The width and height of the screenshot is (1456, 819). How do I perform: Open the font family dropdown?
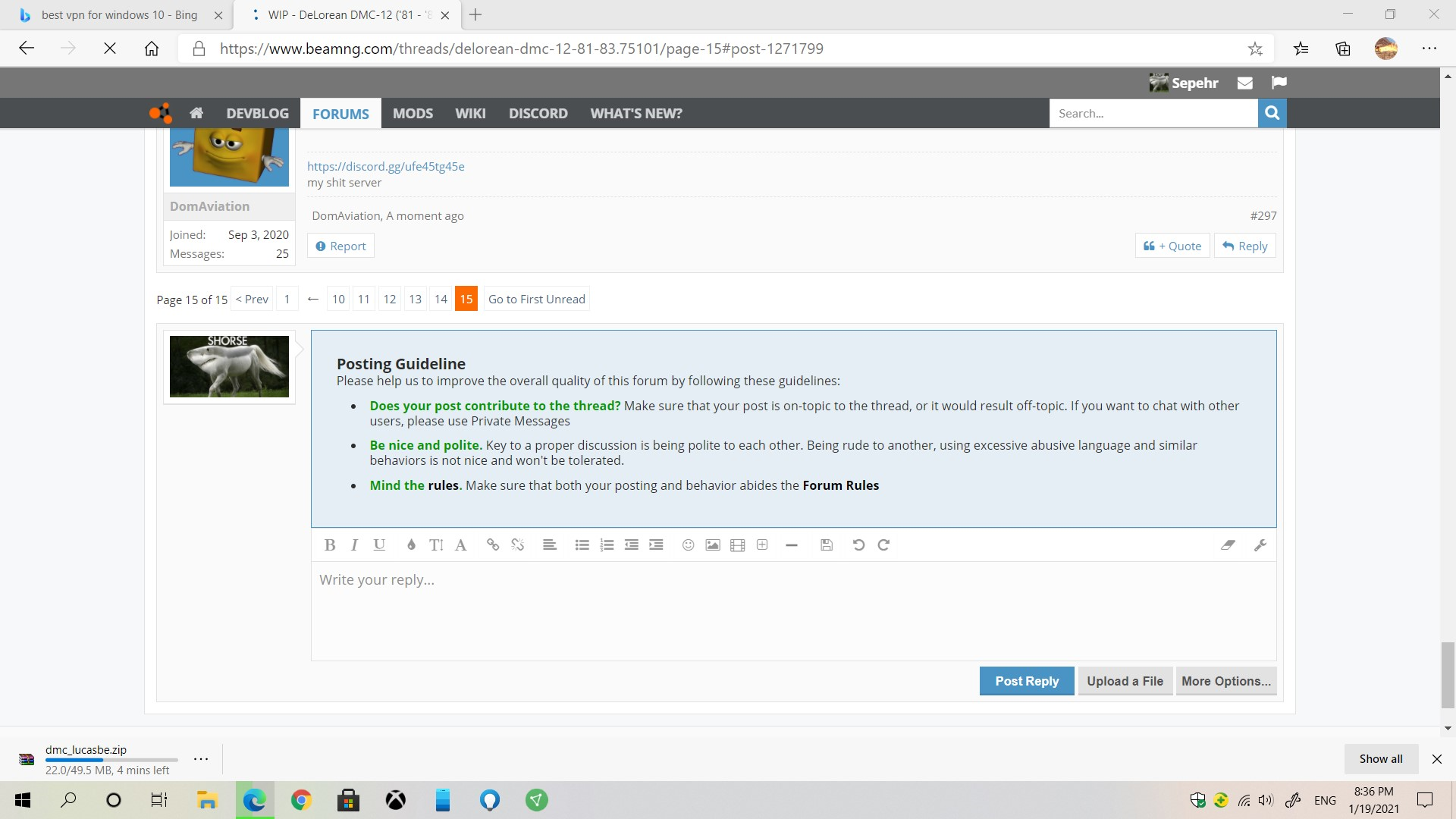tap(460, 544)
